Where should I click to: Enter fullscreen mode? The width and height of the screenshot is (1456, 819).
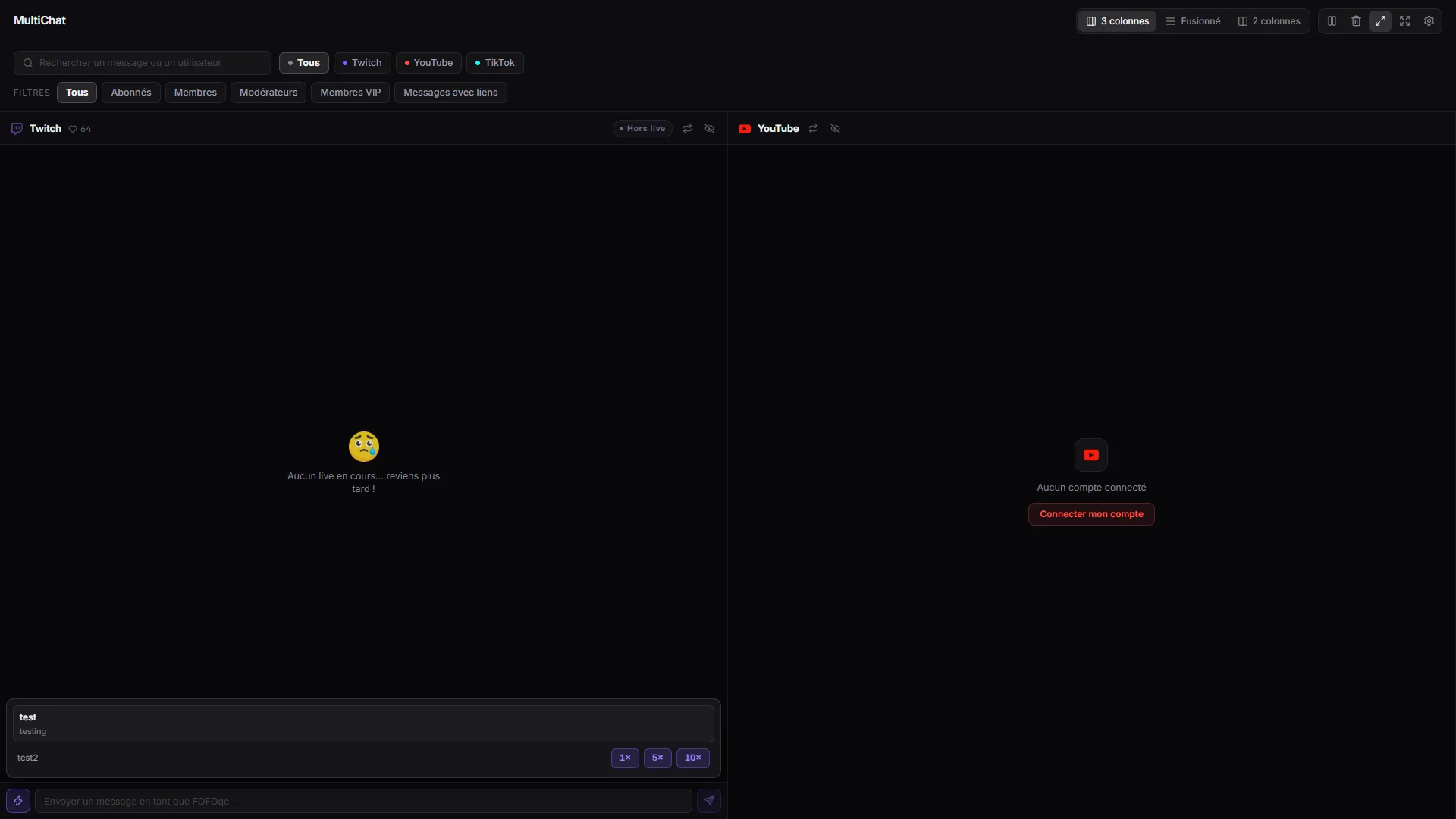pyautogui.click(x=1404, y=21)
